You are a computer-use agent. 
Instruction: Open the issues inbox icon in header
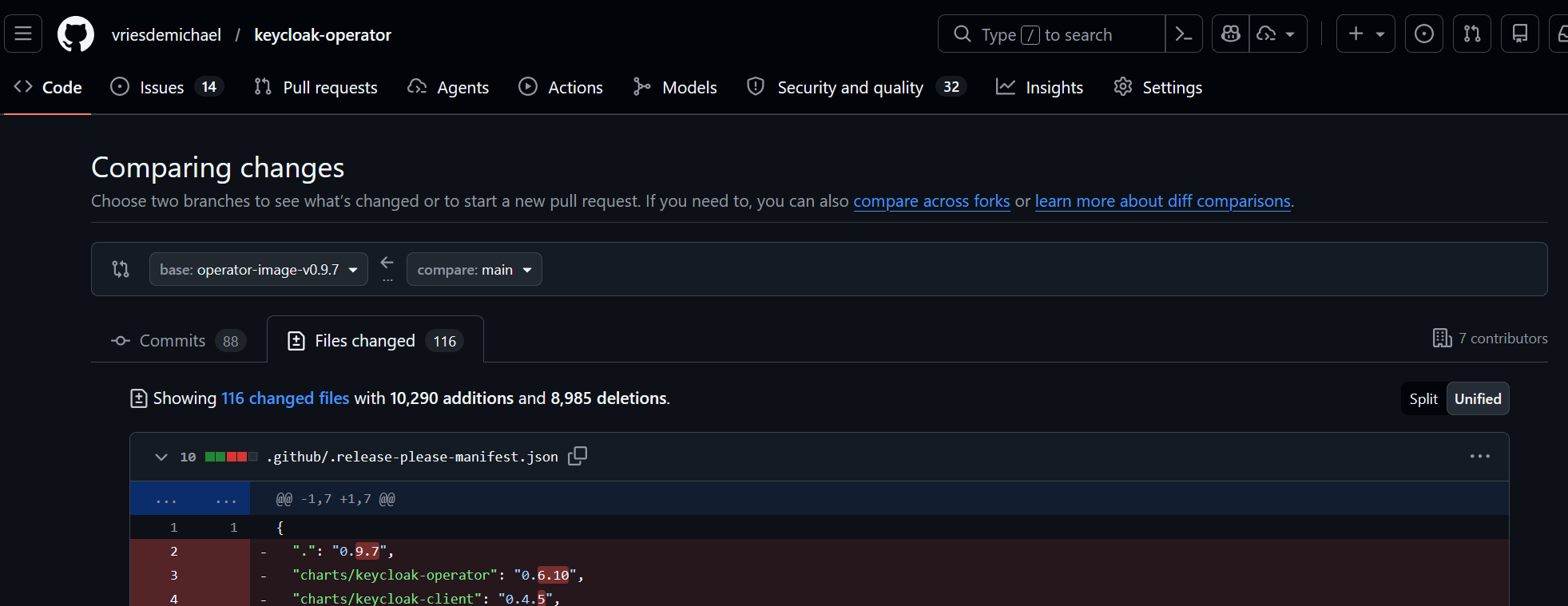1423,34
